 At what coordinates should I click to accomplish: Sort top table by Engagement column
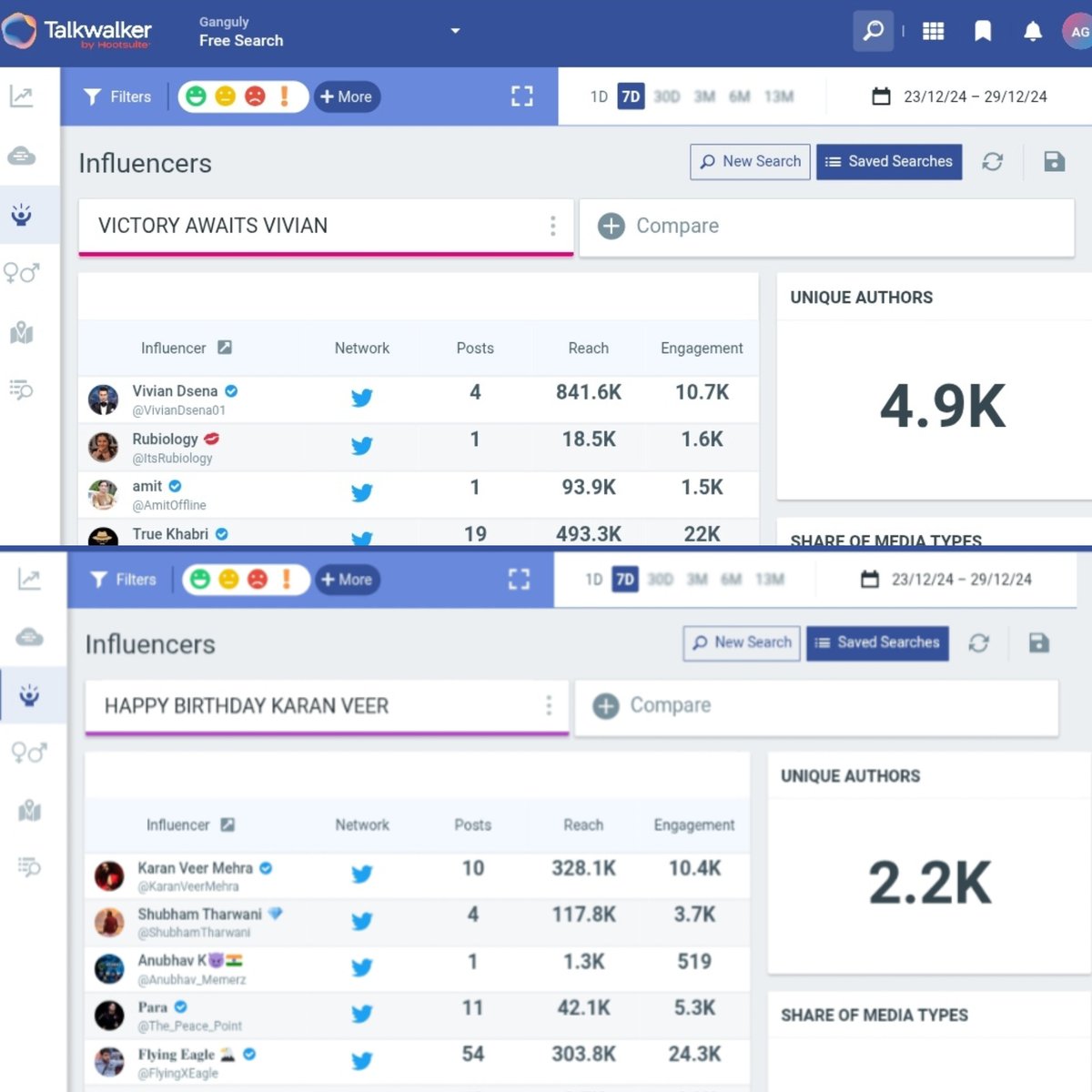point(702,348)
